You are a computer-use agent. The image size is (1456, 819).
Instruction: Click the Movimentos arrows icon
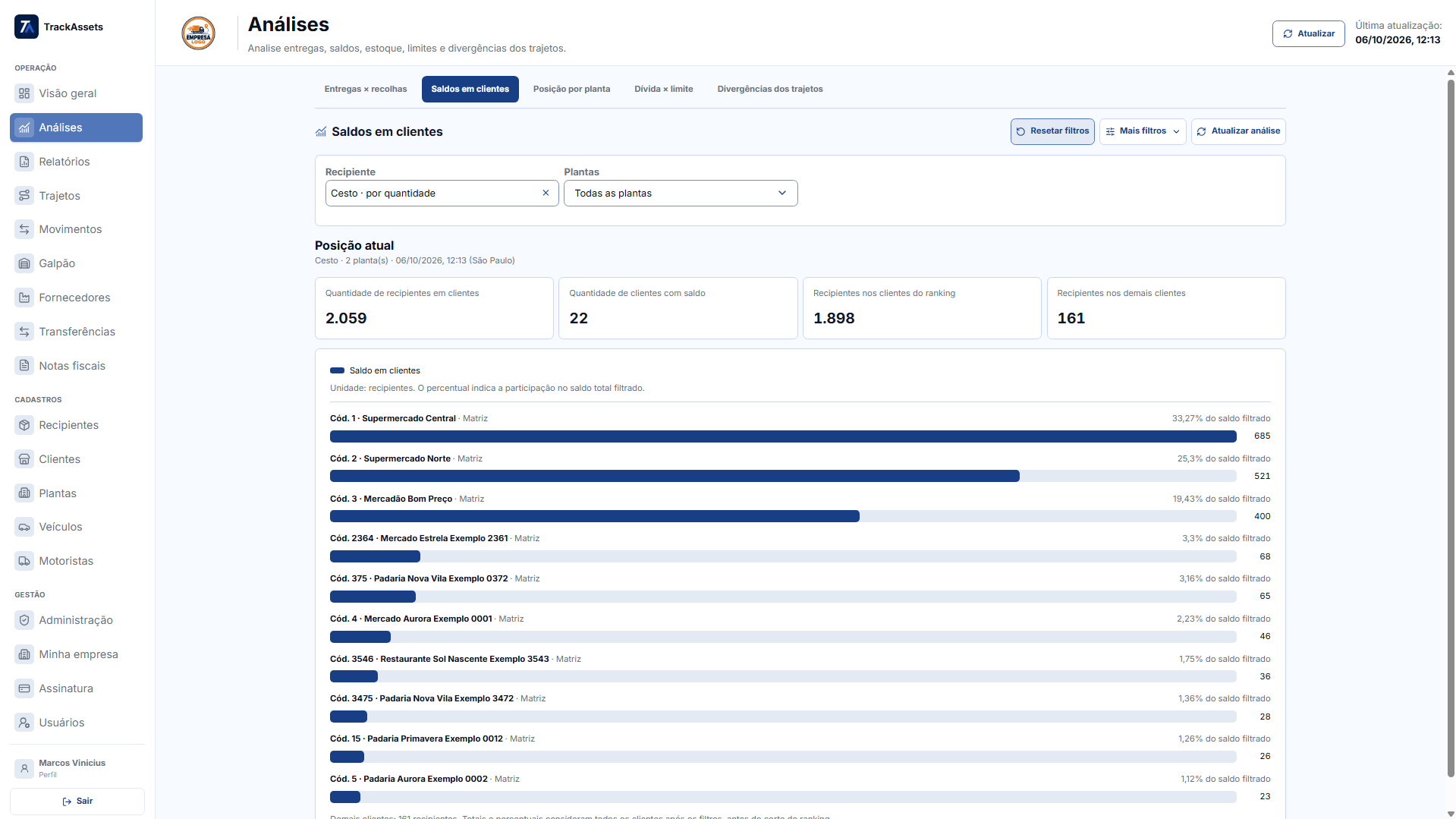coord(24,229)
